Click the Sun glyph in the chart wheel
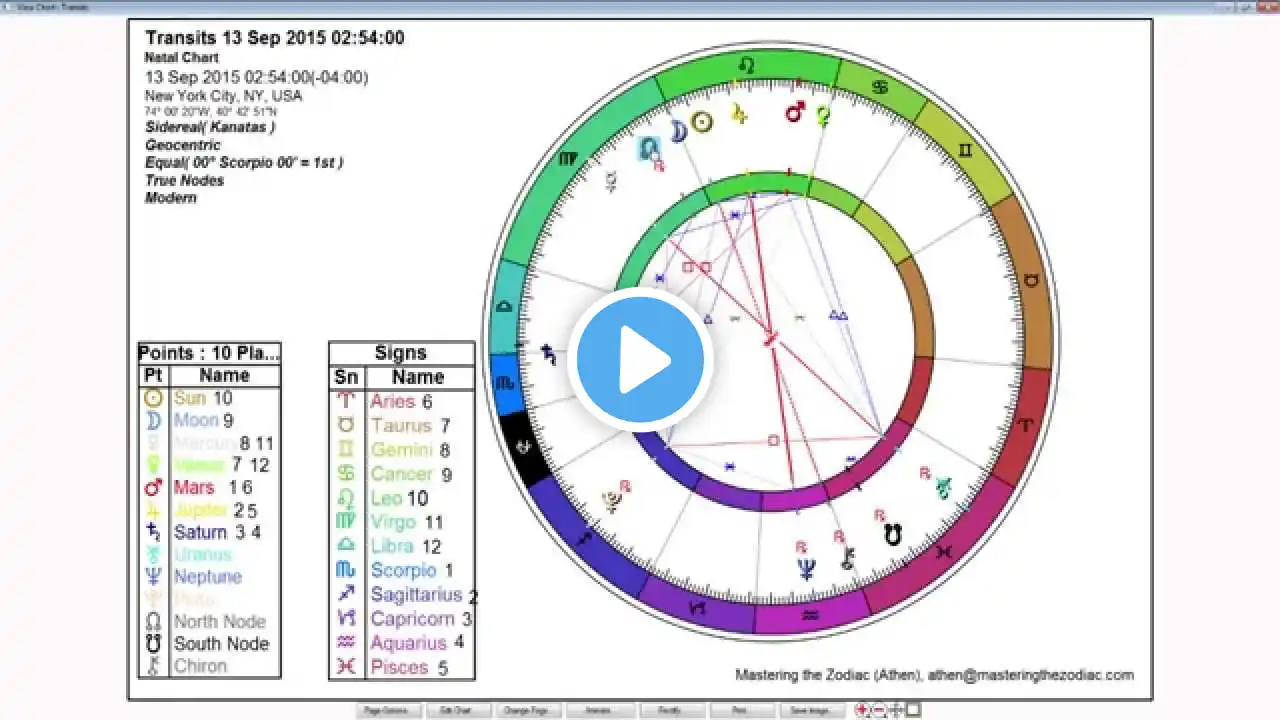The width and height of the screenshot is (1280, 720). point(703,122)
